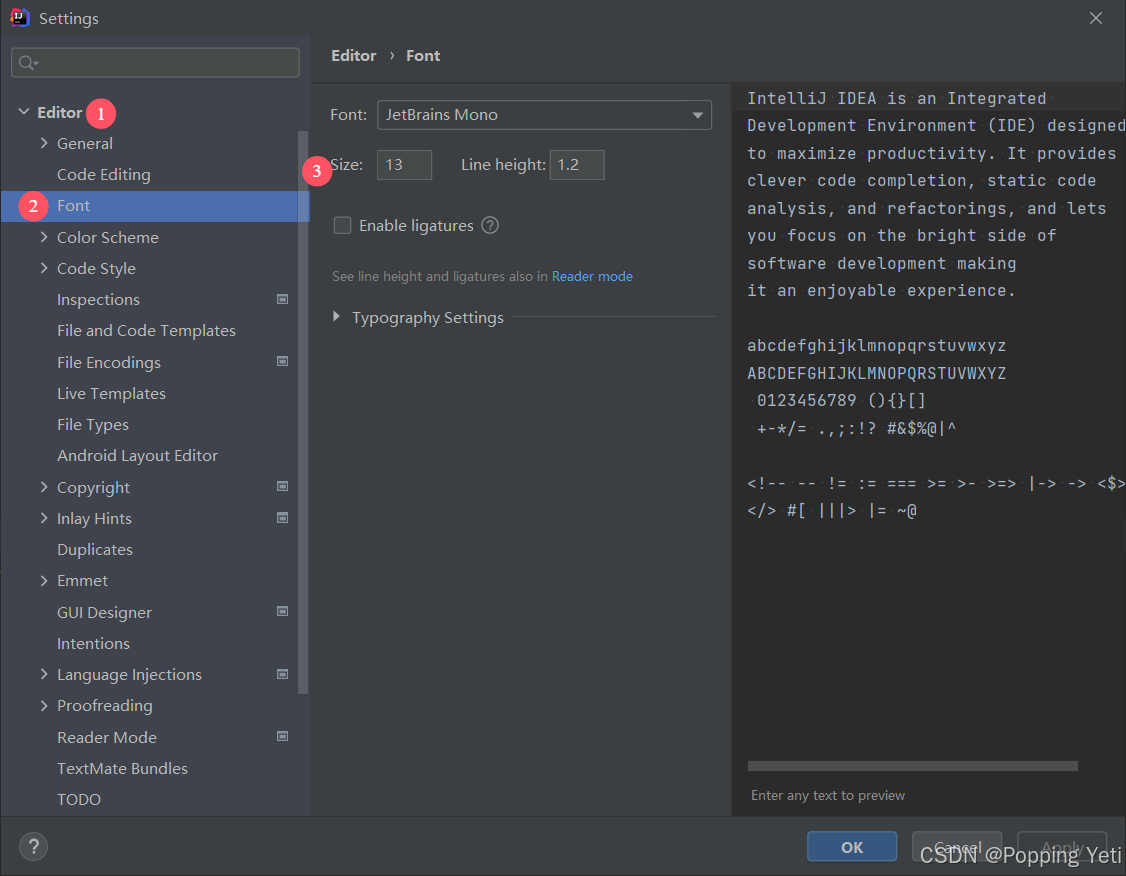This screenshot has width=1126, height=876.
Task: Click 'Enter any text to preview' hint
Action: pos(827,795)
